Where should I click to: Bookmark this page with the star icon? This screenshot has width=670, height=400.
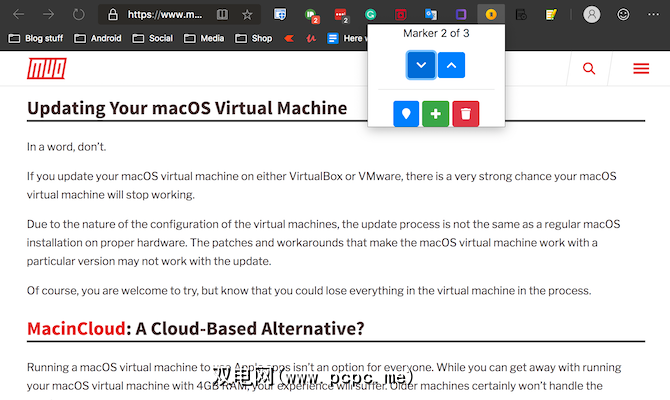247,15
